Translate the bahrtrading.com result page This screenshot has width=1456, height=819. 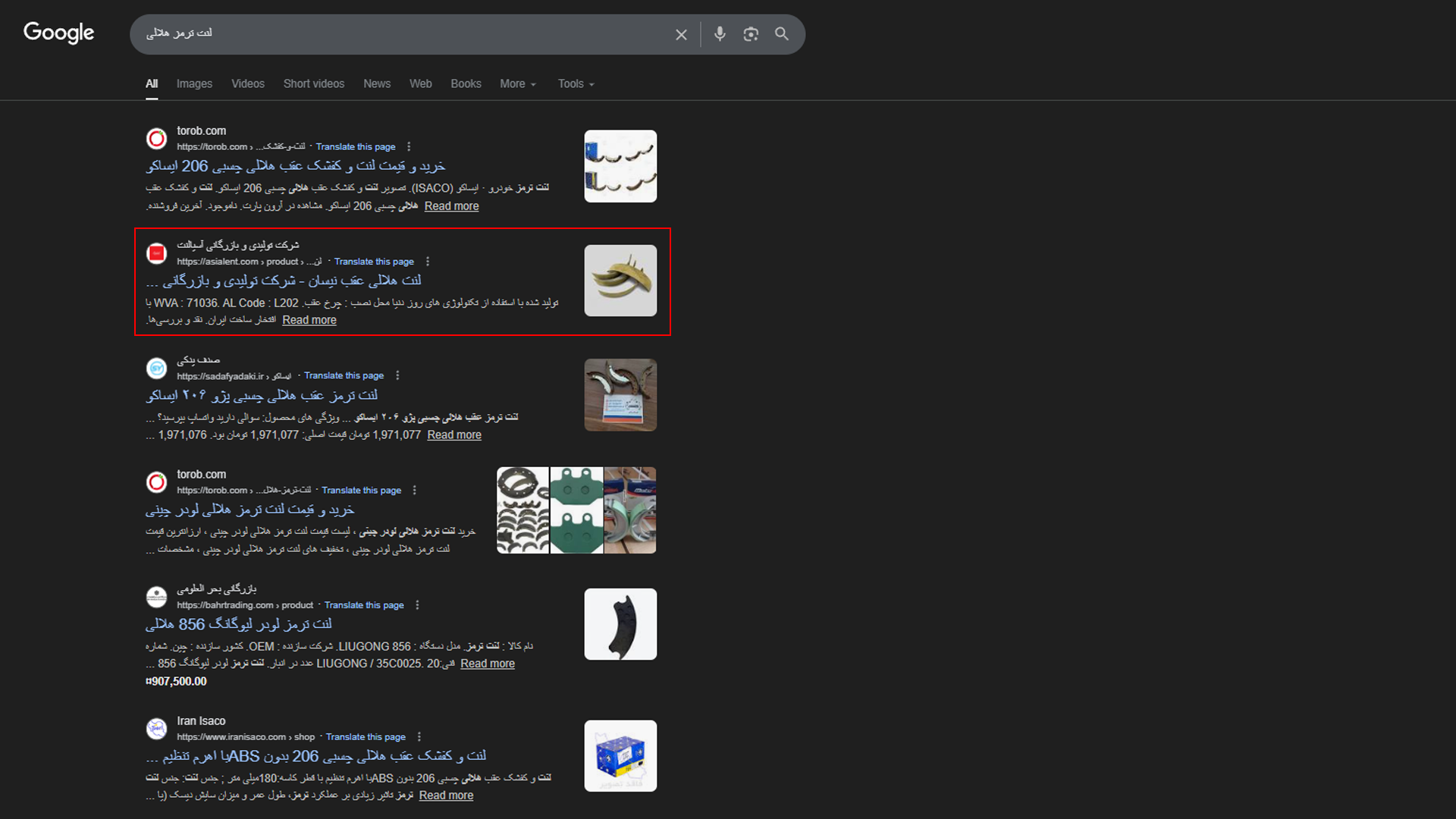[x=364, y=605]
